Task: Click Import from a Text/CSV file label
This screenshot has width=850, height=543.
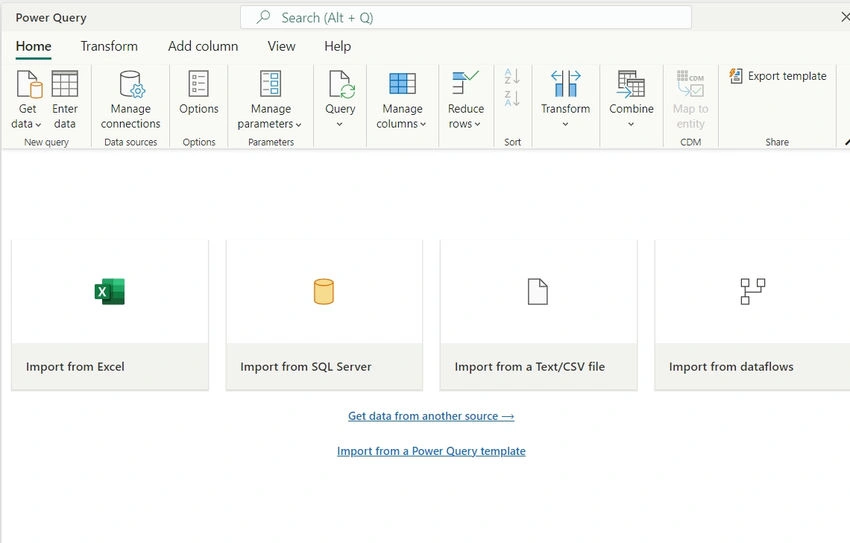Action: pyautogui.click(x=530, y=367)
